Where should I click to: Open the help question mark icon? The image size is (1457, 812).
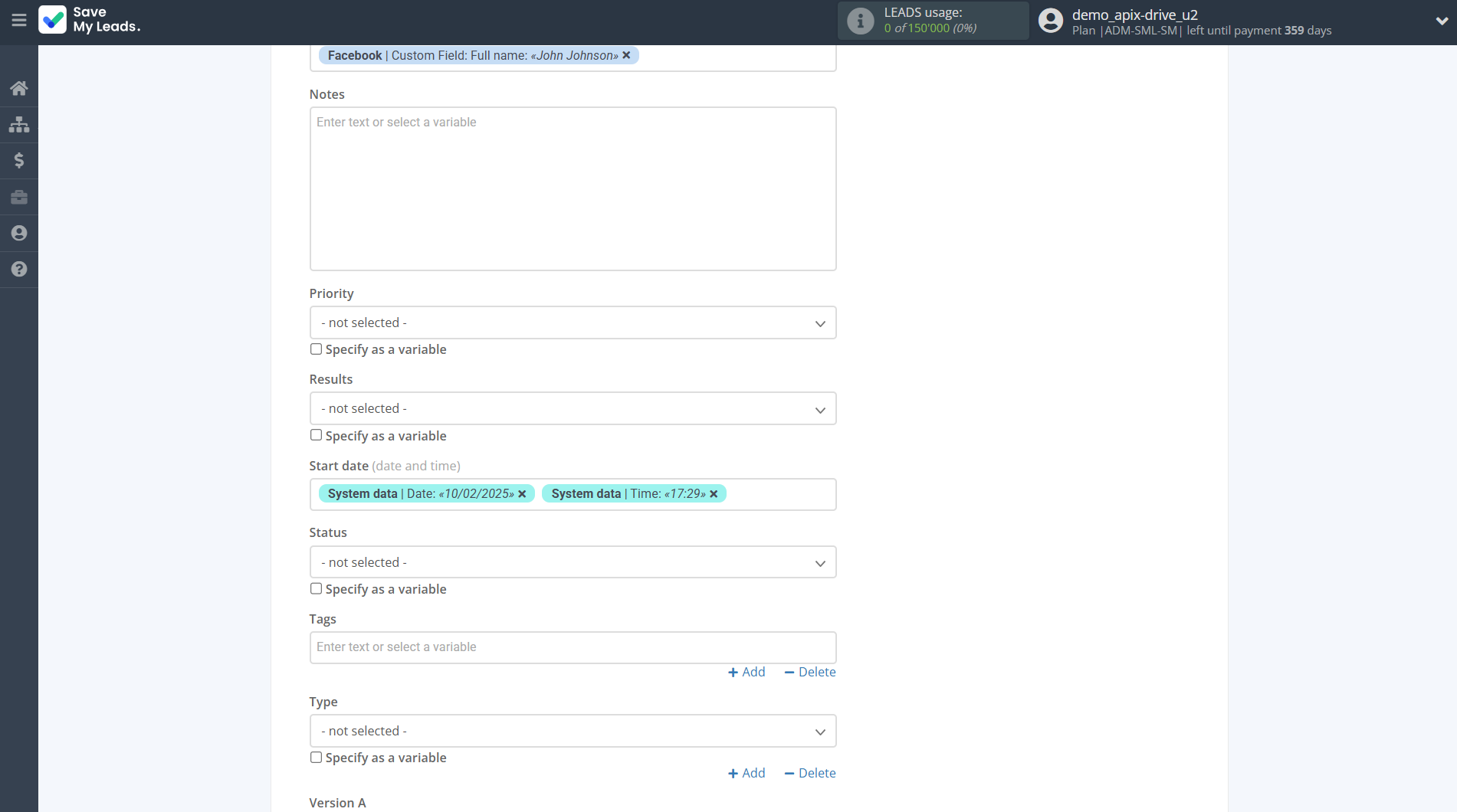pyautogui.click(x=19, y=269)
